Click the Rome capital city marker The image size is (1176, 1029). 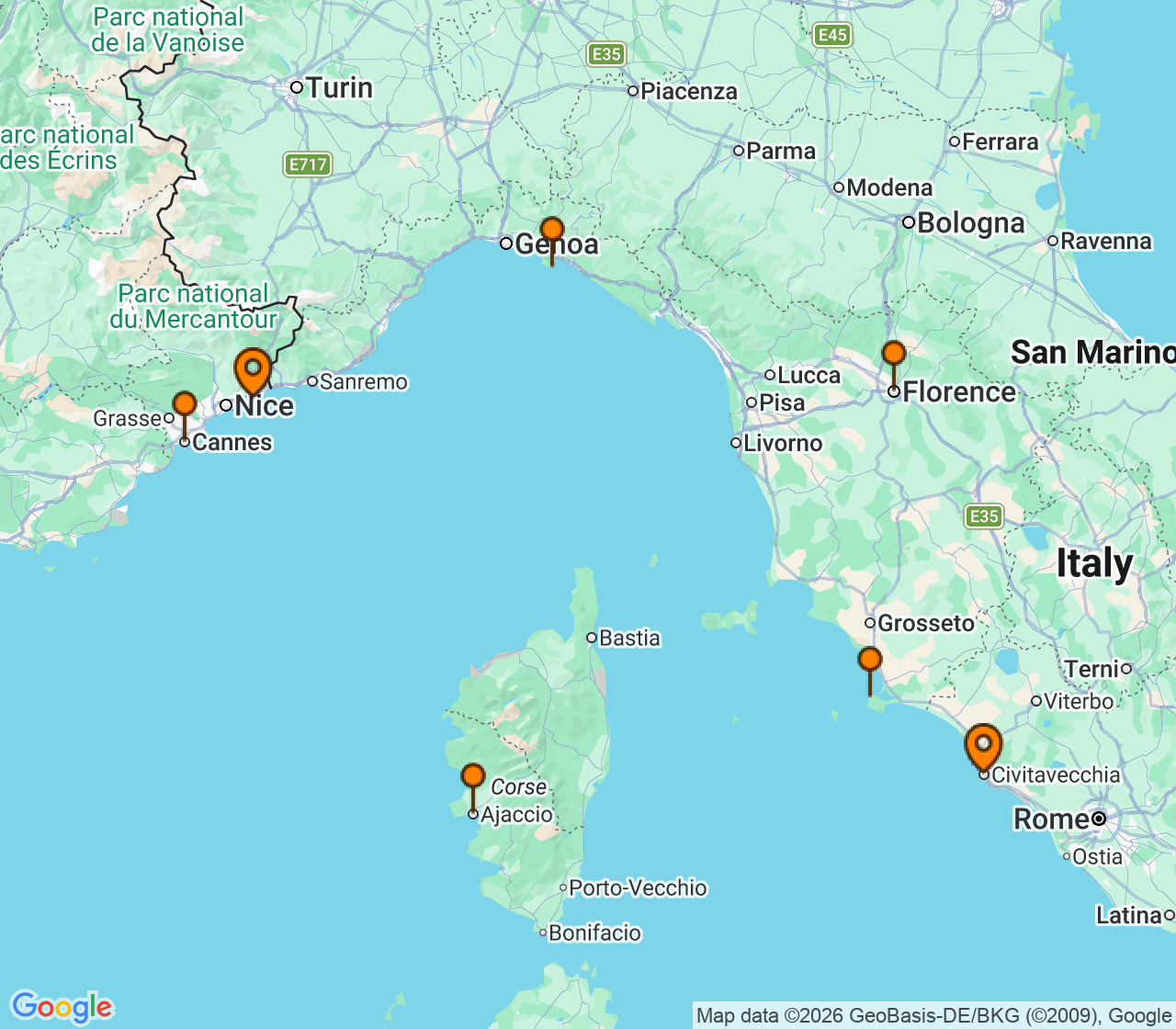(1098, 819)
